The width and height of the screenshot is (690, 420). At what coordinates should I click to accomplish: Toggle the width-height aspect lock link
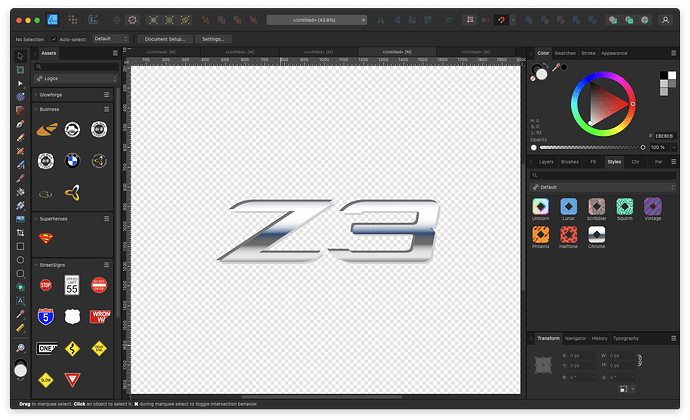[639, 360]
